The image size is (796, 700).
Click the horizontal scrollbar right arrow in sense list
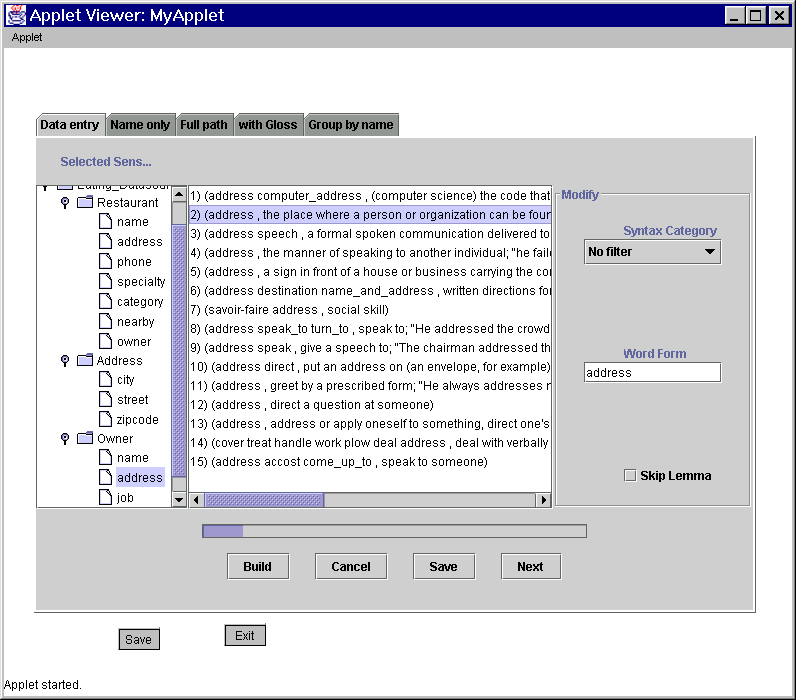tap(544, 500)
